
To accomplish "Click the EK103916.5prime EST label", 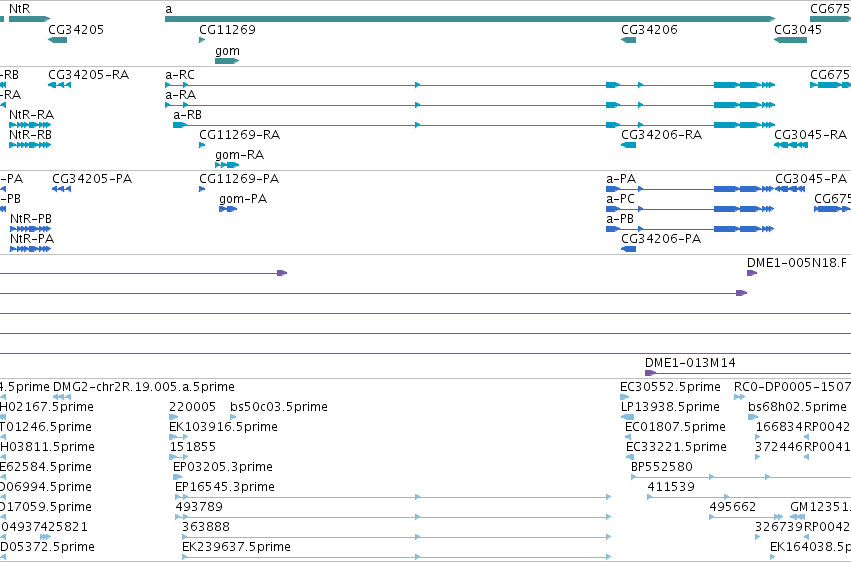I will (224, 427).
